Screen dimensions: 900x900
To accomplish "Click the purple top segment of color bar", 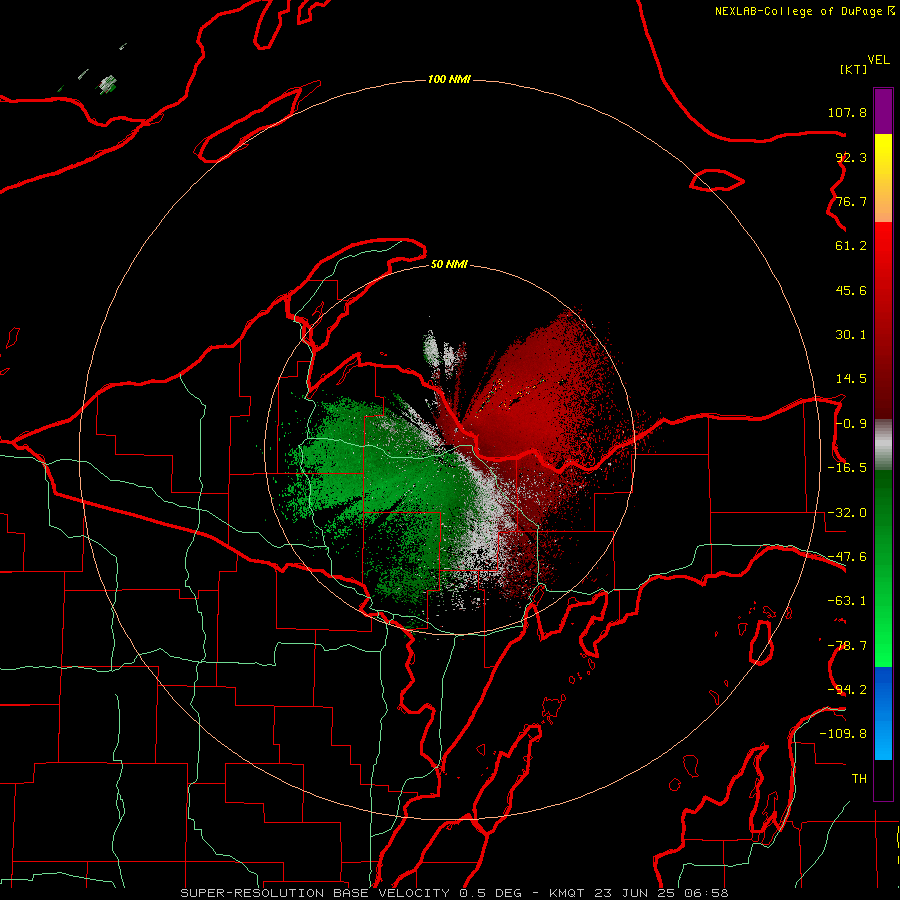I will point(883,111).
